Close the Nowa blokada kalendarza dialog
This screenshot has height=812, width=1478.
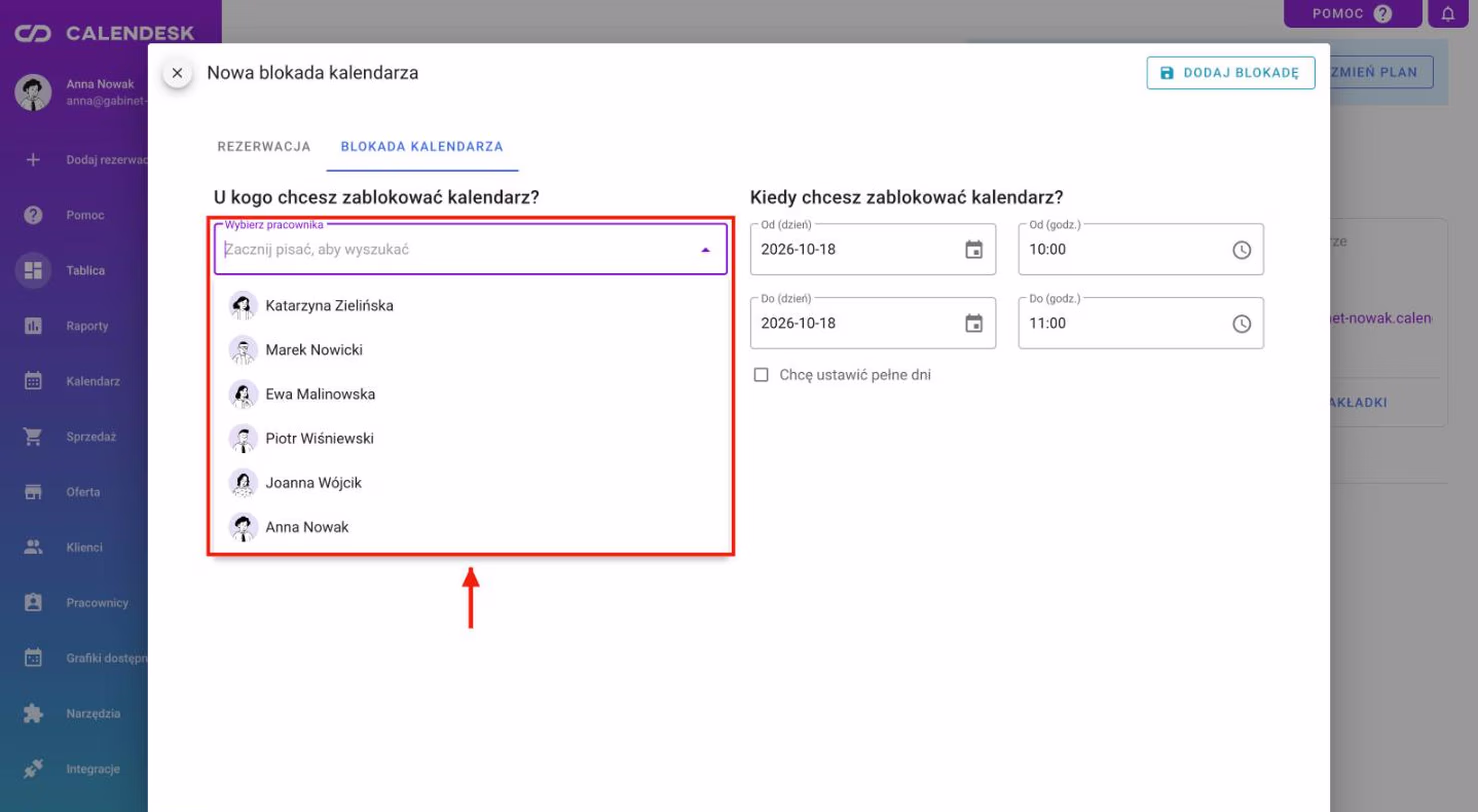coord(177,73)
